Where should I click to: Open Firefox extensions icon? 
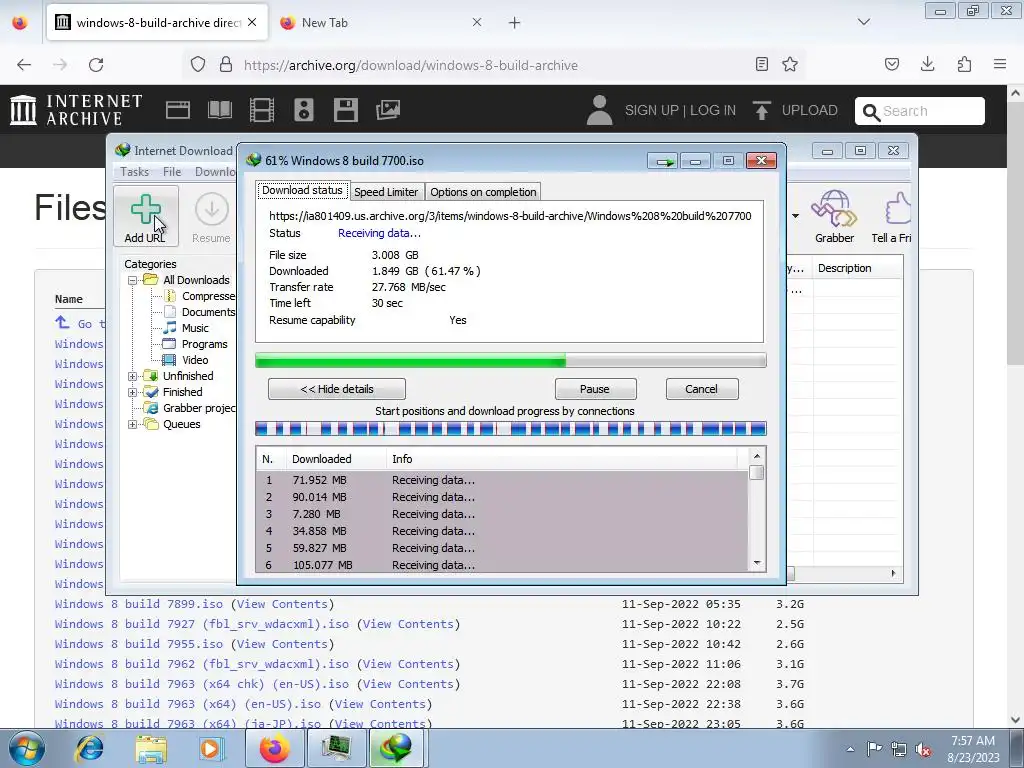964,64
